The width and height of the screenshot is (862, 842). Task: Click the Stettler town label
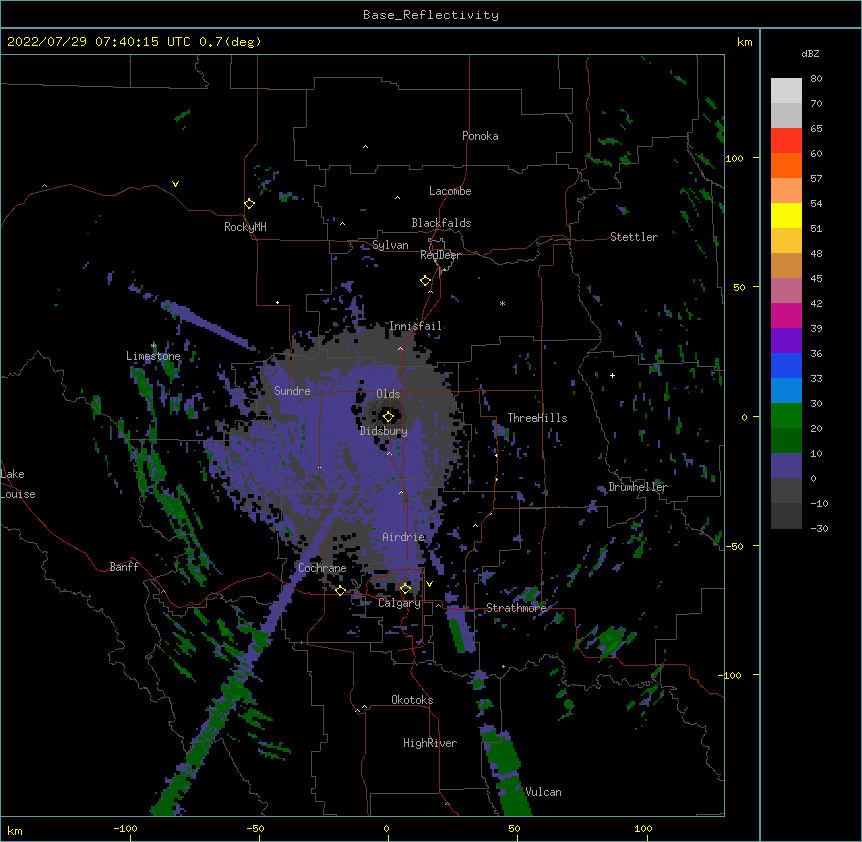[x=634, y=237]
